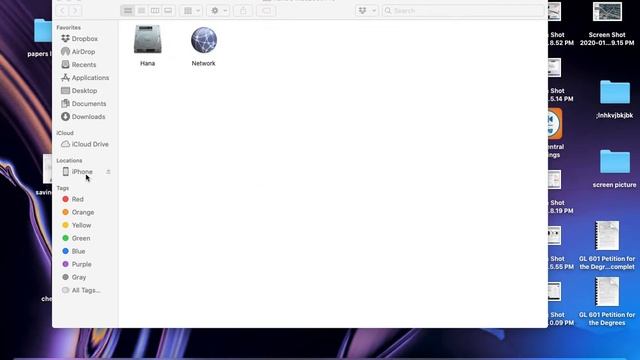Image resolution: width=640 pixels, height=360 pixels.
Task: Open iCloud Drive in the sidebar
Action: pos(90,144)
